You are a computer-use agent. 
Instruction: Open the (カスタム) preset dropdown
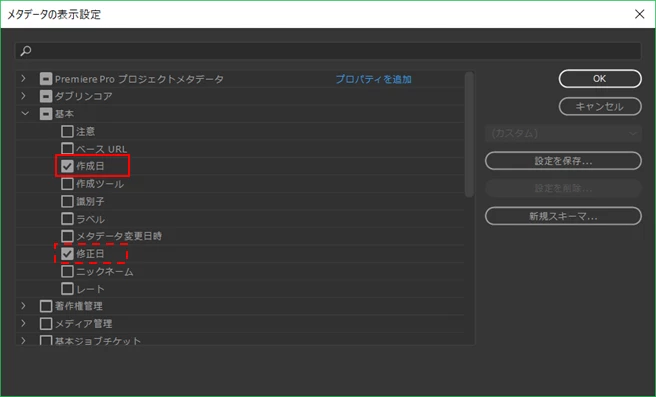[x=563, y=133]
